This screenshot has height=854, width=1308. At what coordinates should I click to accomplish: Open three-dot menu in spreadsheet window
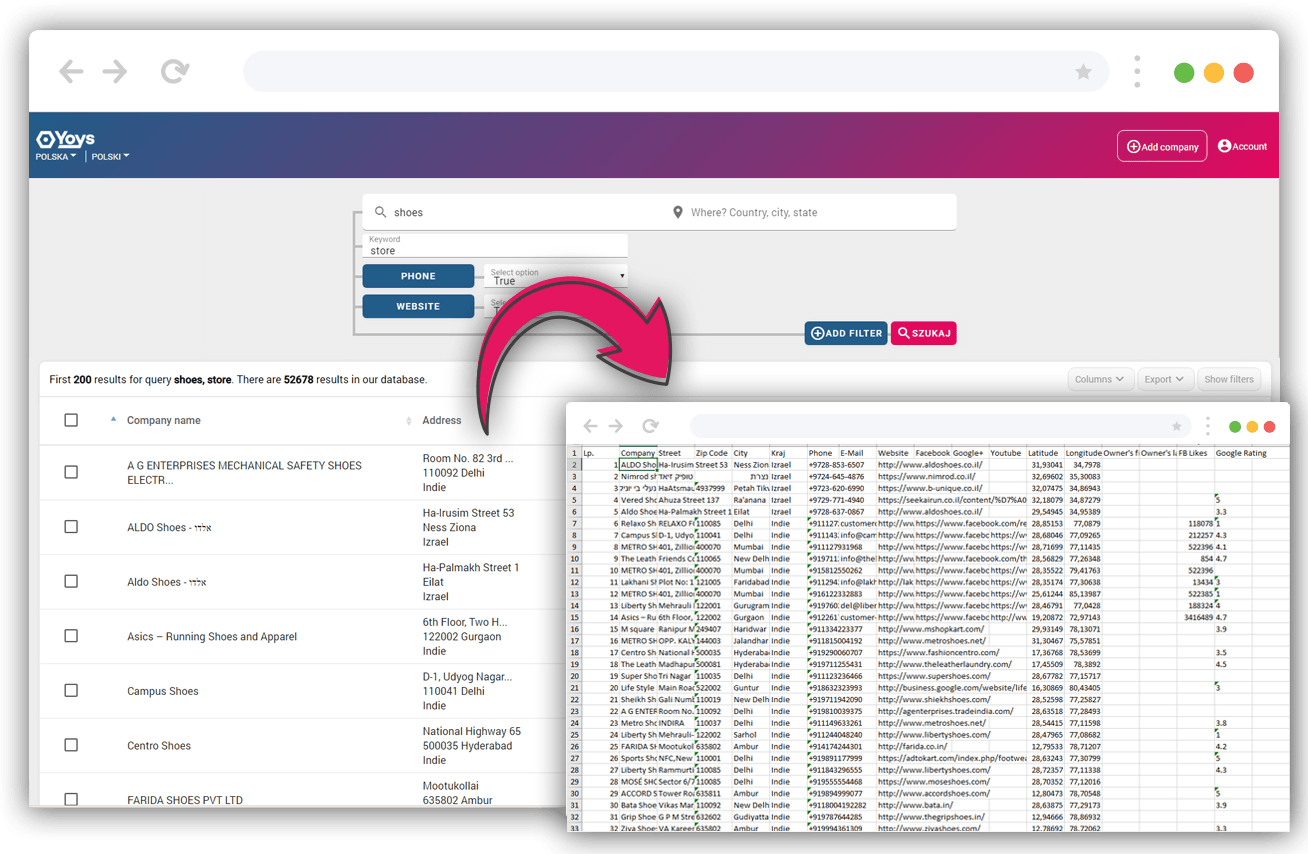(1208, 426)
